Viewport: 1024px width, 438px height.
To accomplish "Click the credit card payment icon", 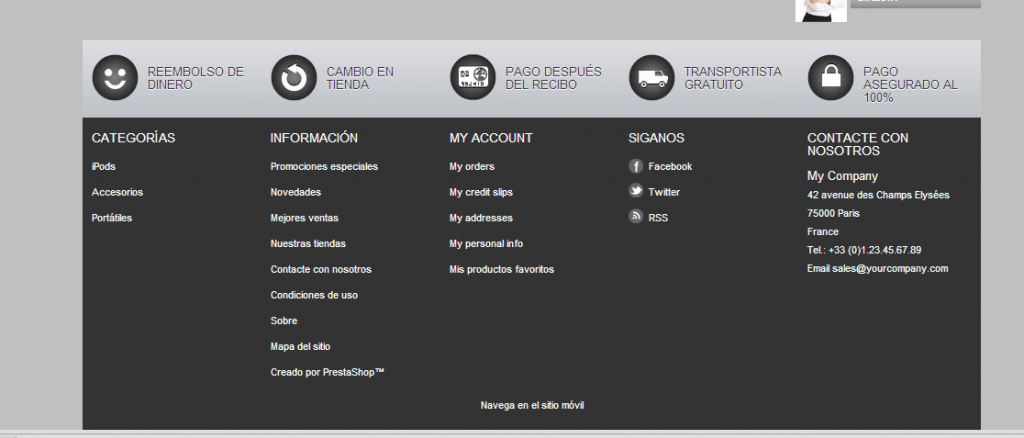I will point(472,78).
